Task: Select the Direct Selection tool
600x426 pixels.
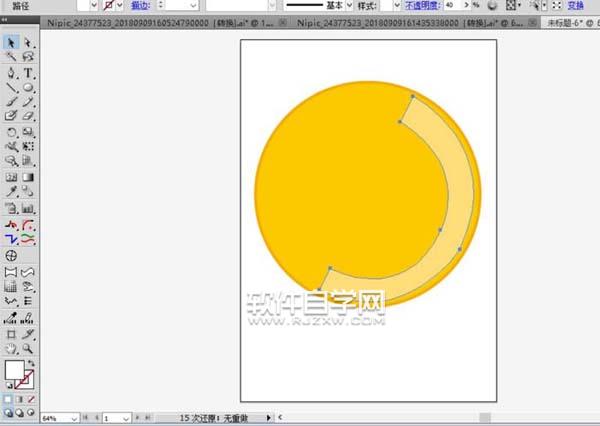Action: coord(28,42)
